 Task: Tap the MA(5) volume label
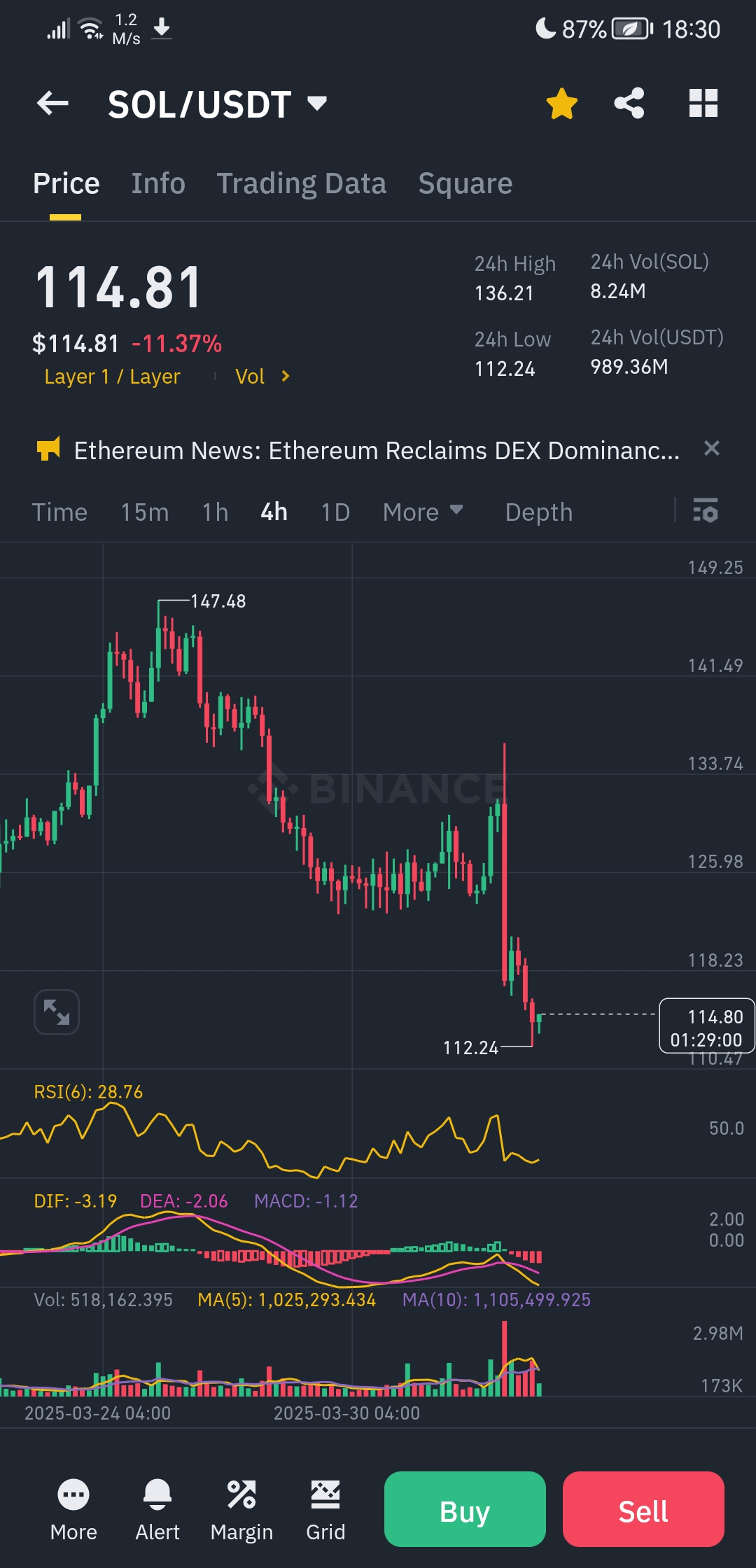coord(287,1300)
